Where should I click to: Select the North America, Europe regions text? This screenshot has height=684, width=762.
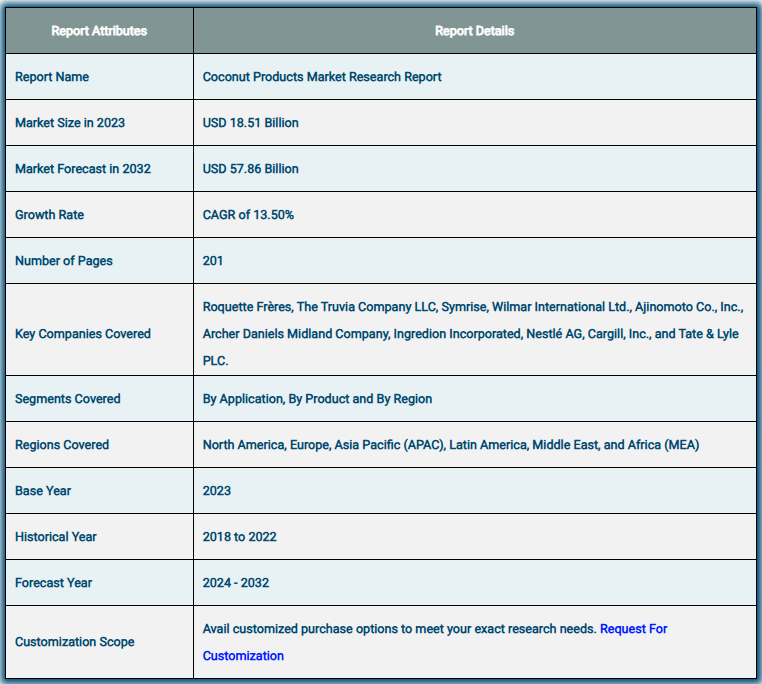click(450, 445)
